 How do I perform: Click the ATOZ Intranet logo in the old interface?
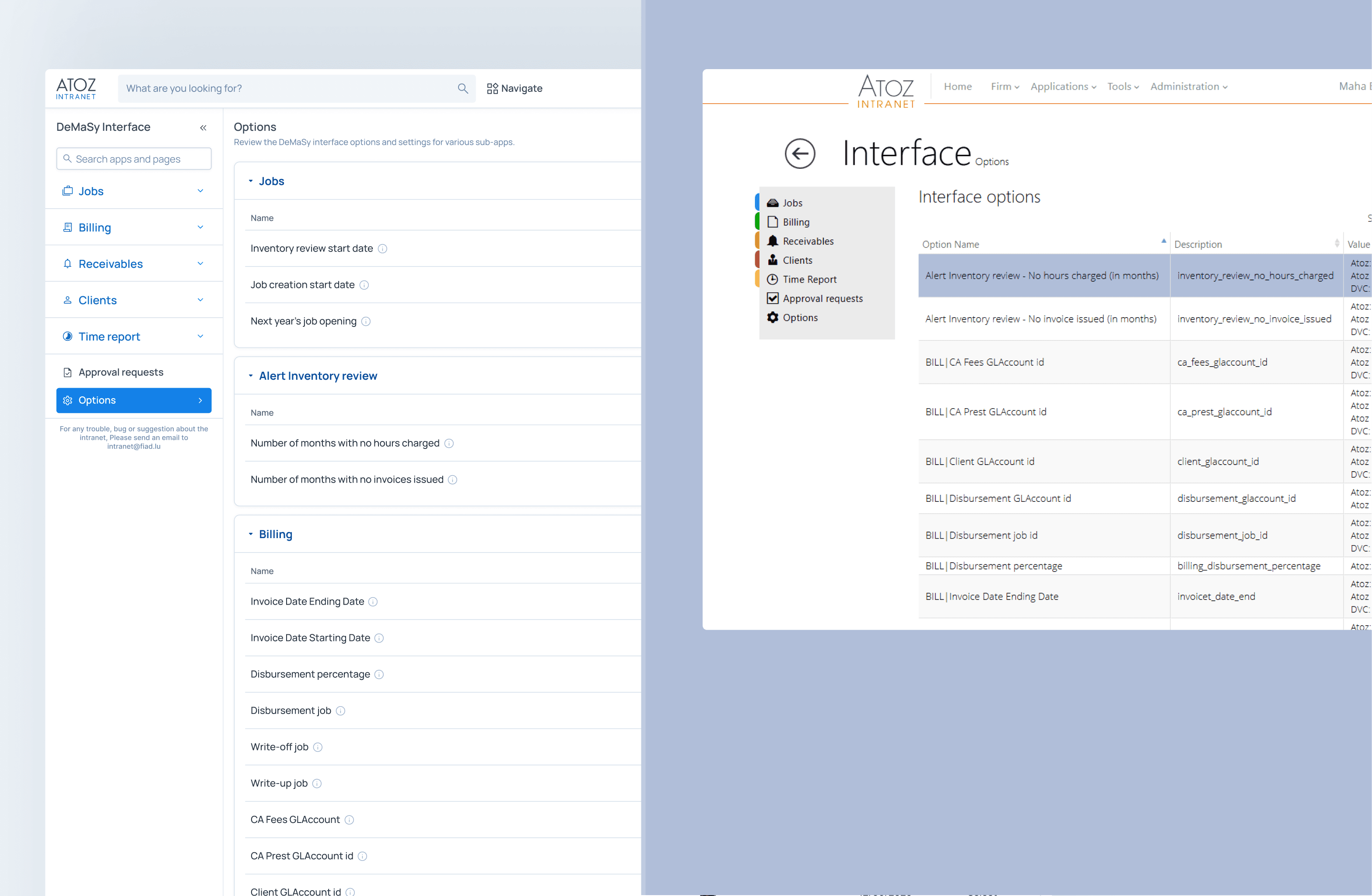click(886, 91)
